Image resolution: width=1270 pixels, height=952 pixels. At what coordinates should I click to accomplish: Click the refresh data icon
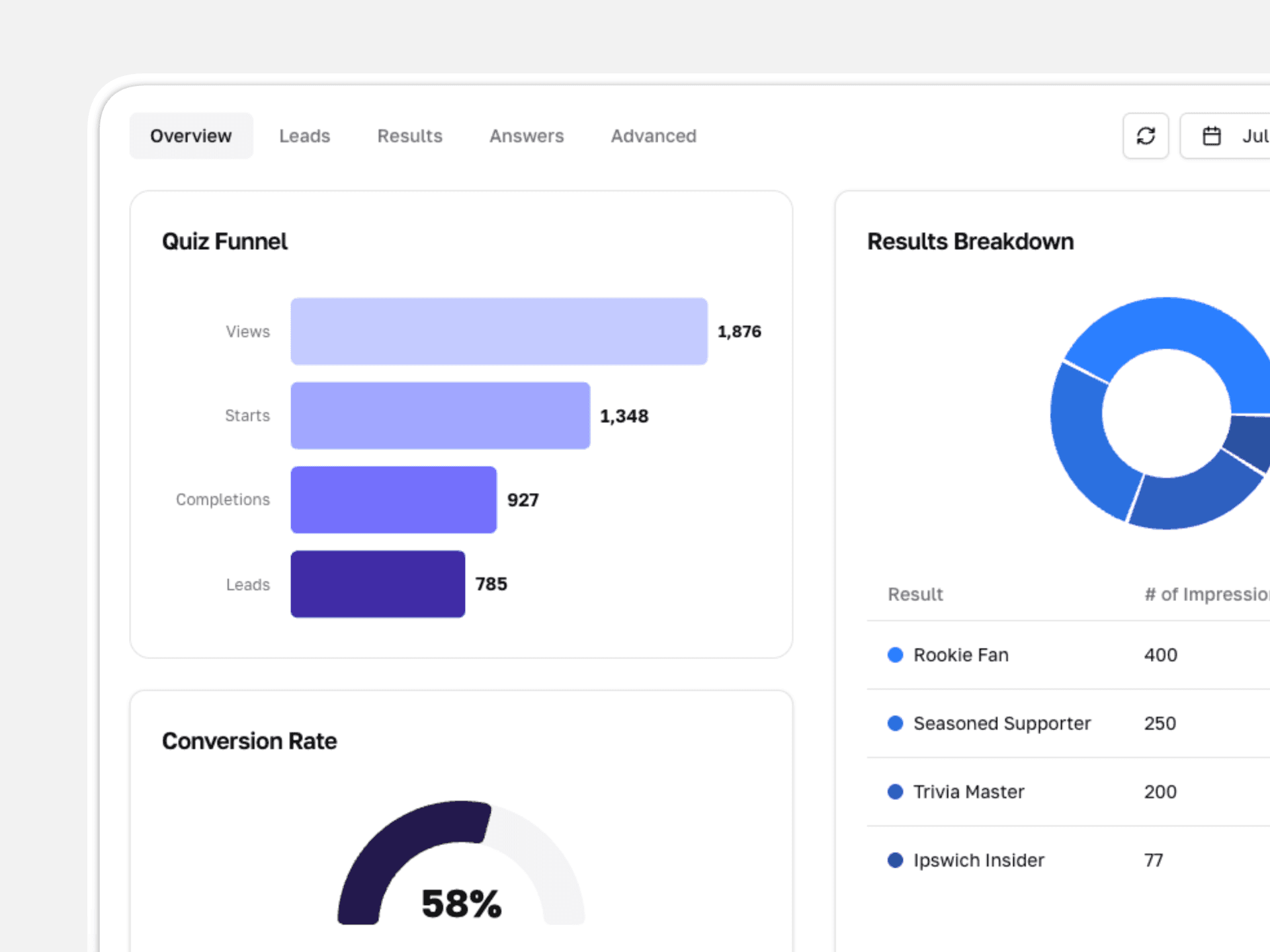tap(1146, 136)
